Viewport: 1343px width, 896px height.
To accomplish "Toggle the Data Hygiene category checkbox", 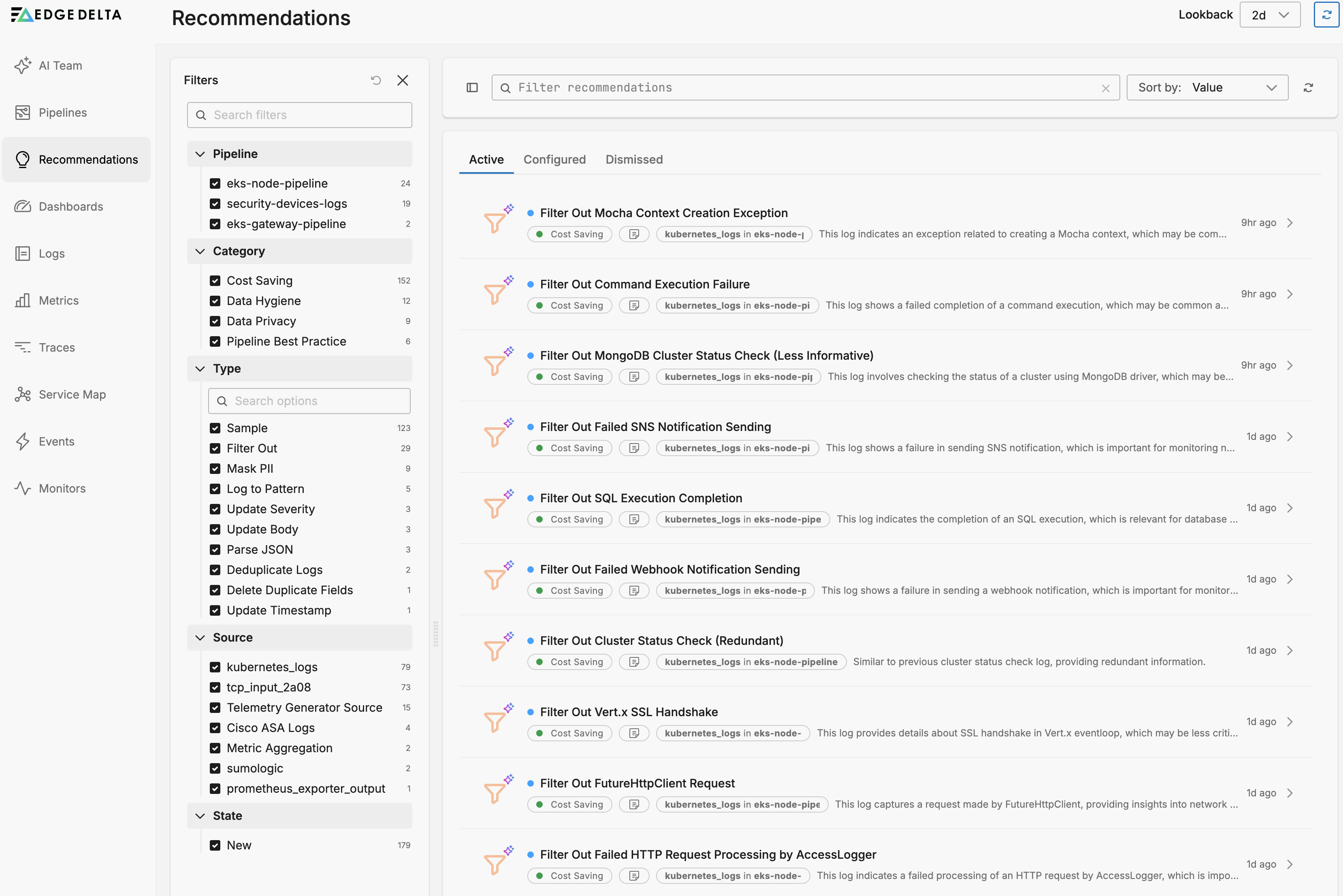I will 215,301.
